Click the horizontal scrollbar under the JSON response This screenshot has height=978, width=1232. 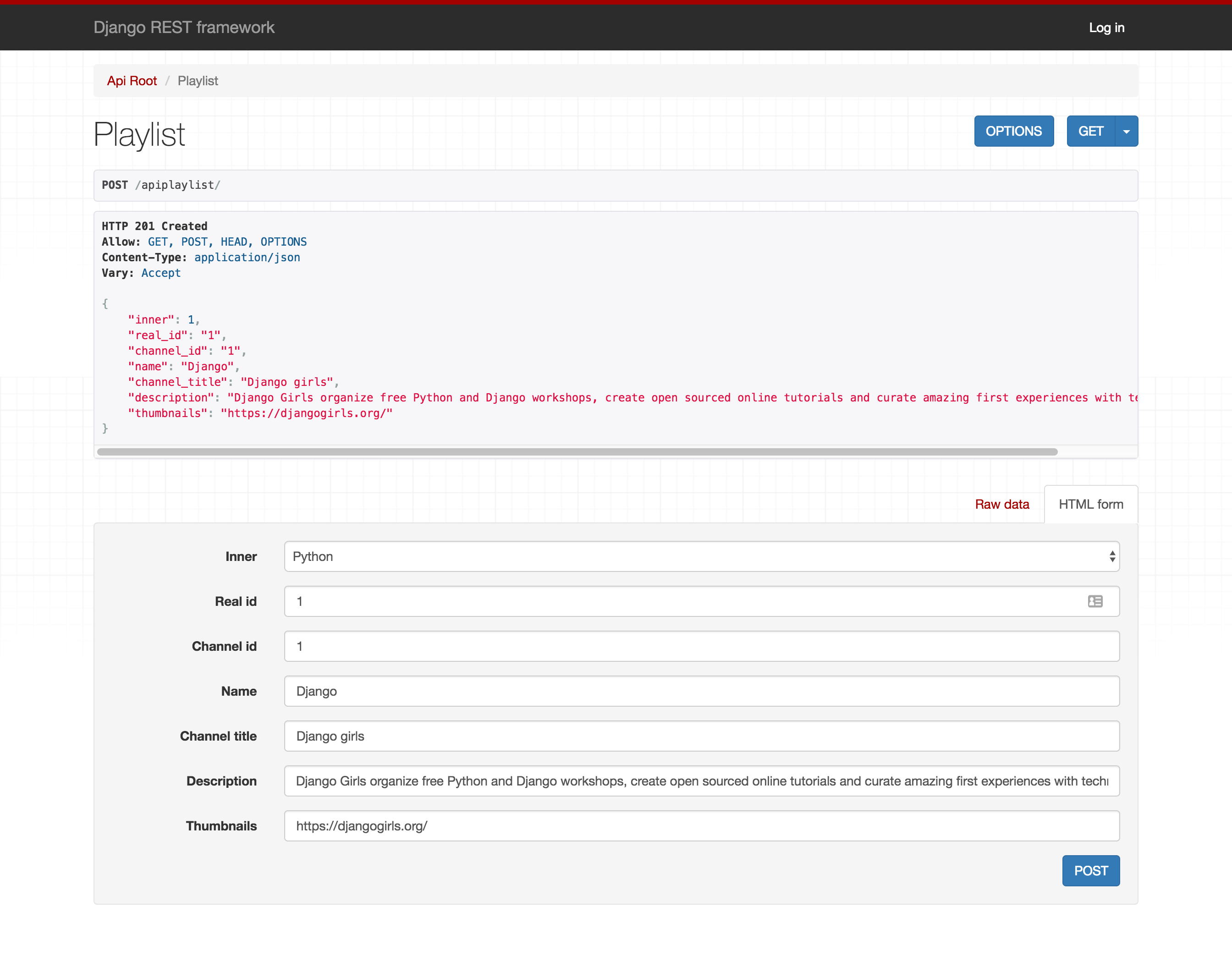tap(577, 452)
